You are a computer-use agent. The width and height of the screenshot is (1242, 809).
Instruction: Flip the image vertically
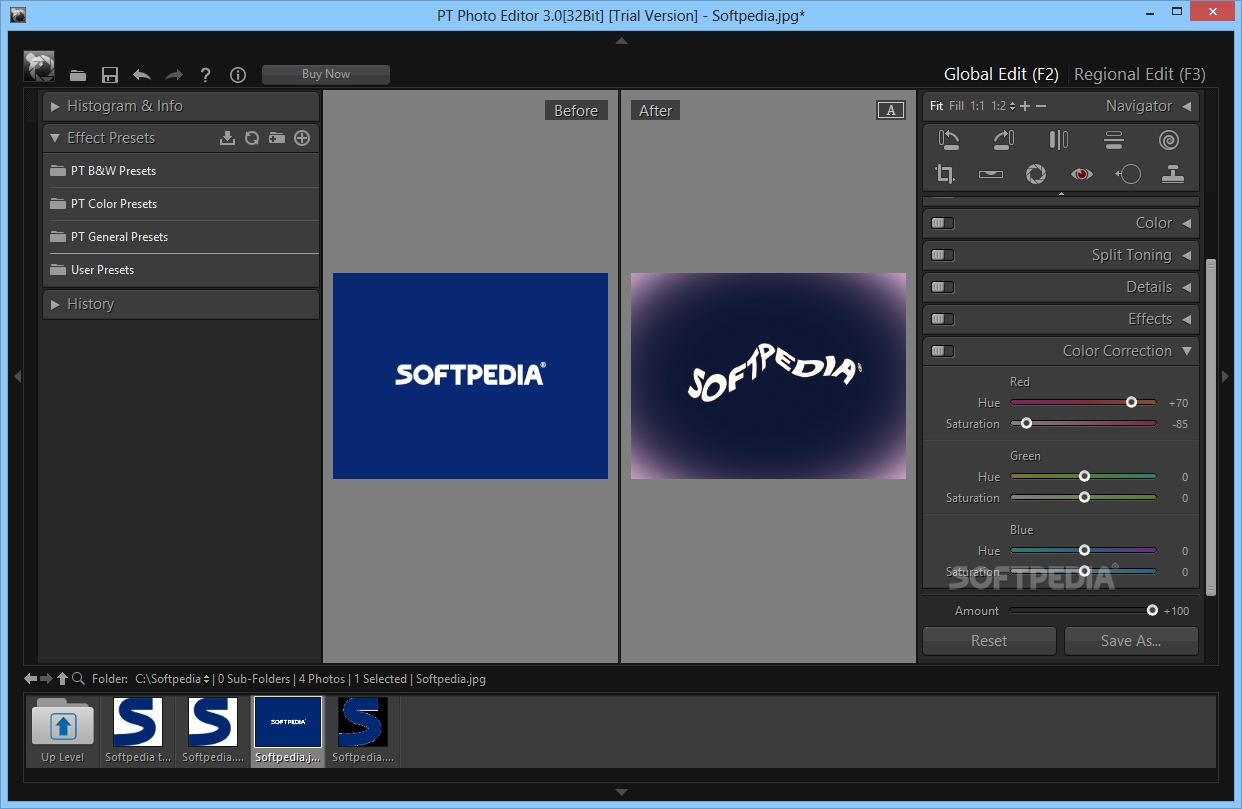click(x=1114, y=141)
